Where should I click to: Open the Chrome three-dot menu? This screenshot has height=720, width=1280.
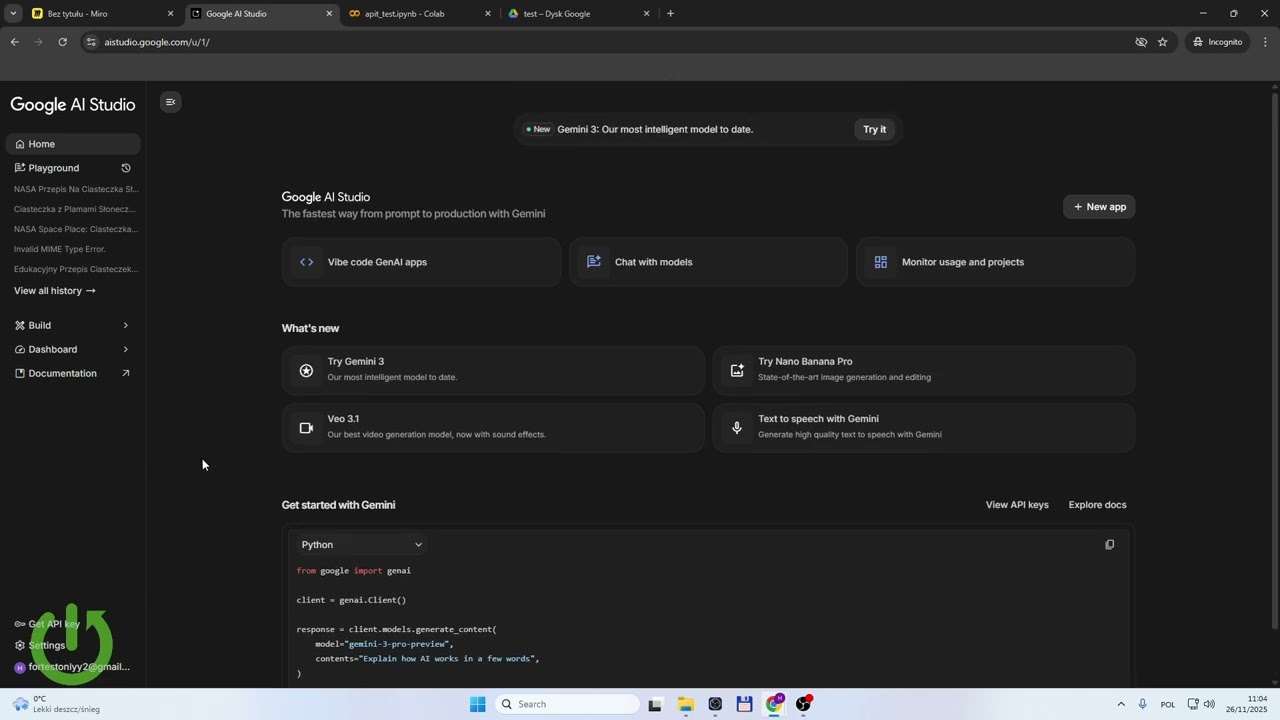[1265, 42]
